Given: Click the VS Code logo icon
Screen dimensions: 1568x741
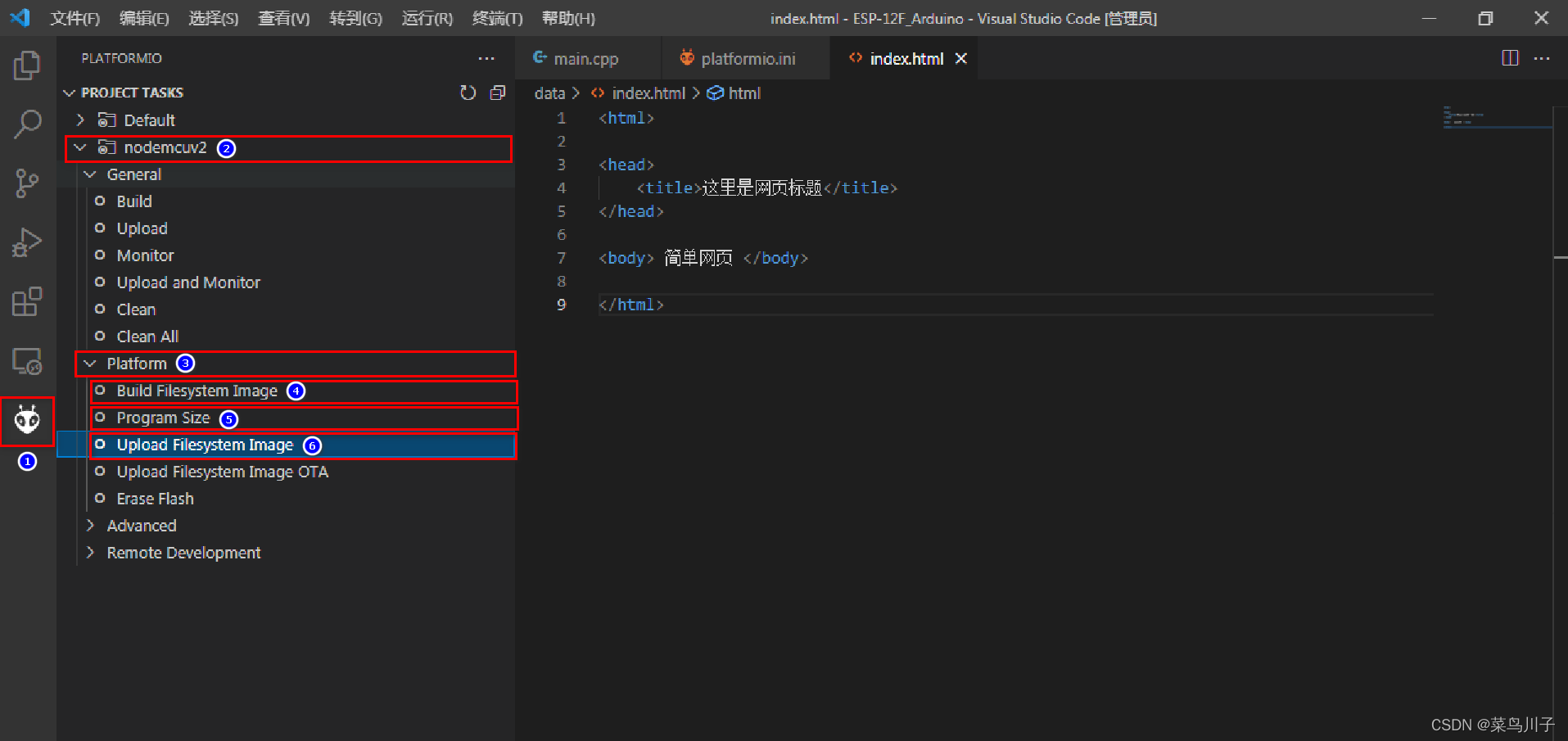Looking at the screenshot, I should click(20, 17).
